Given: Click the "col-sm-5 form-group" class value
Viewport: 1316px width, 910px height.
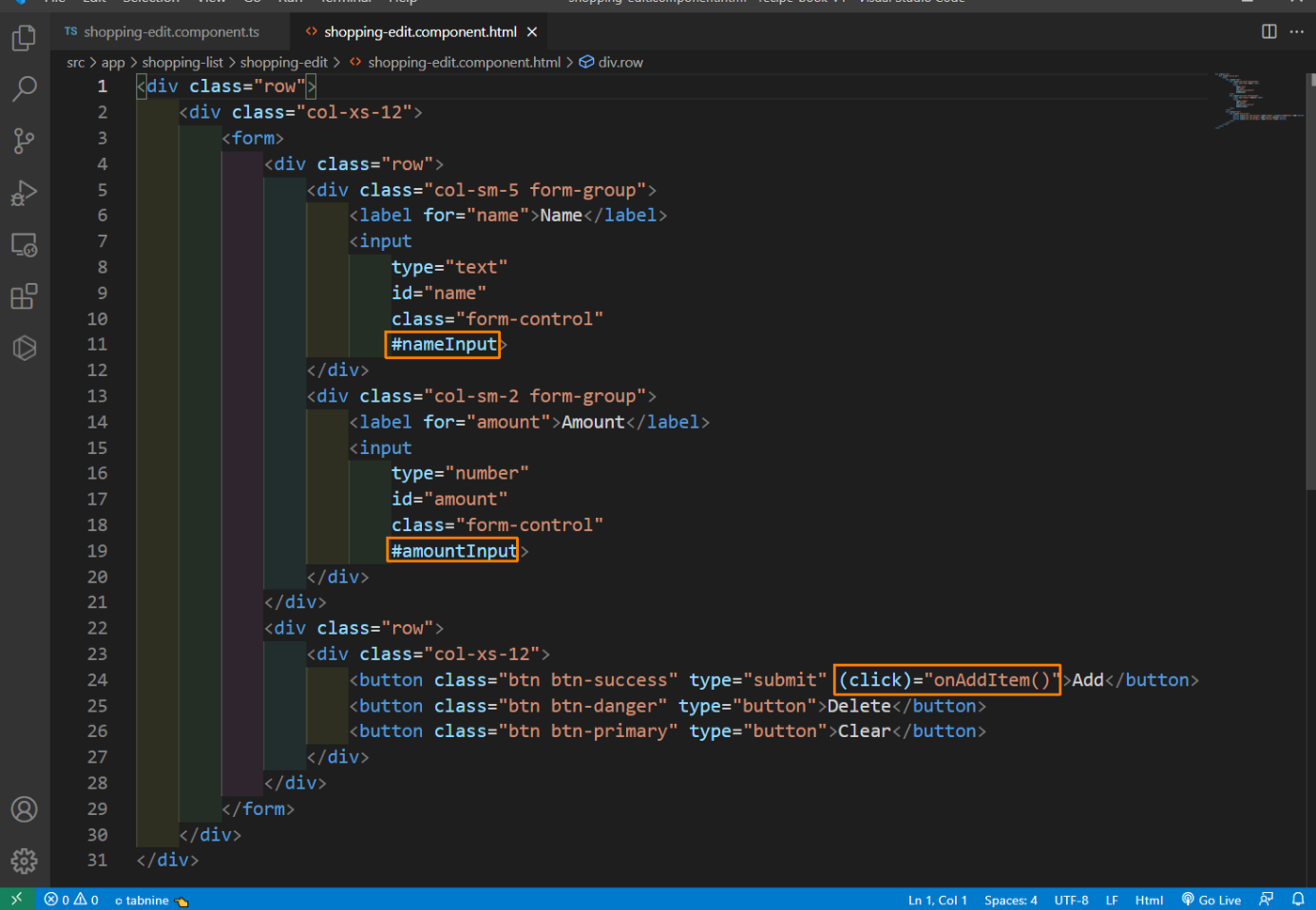Looking at the screenshot, I should (x=535, y=190).
